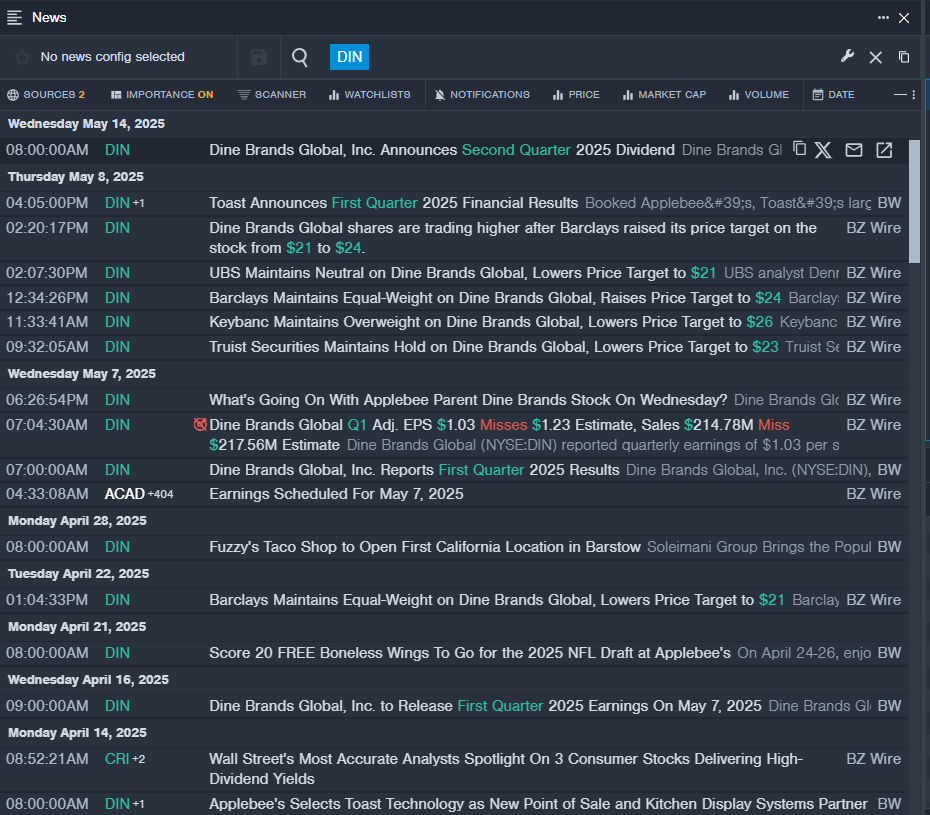Open the news config selector

coord(113,57)
